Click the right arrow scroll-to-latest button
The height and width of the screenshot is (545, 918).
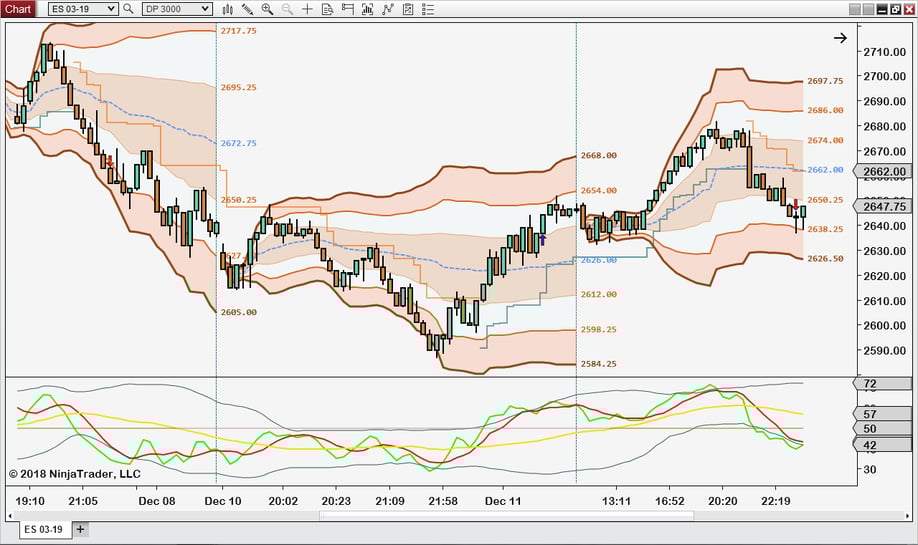click(840, 38)
